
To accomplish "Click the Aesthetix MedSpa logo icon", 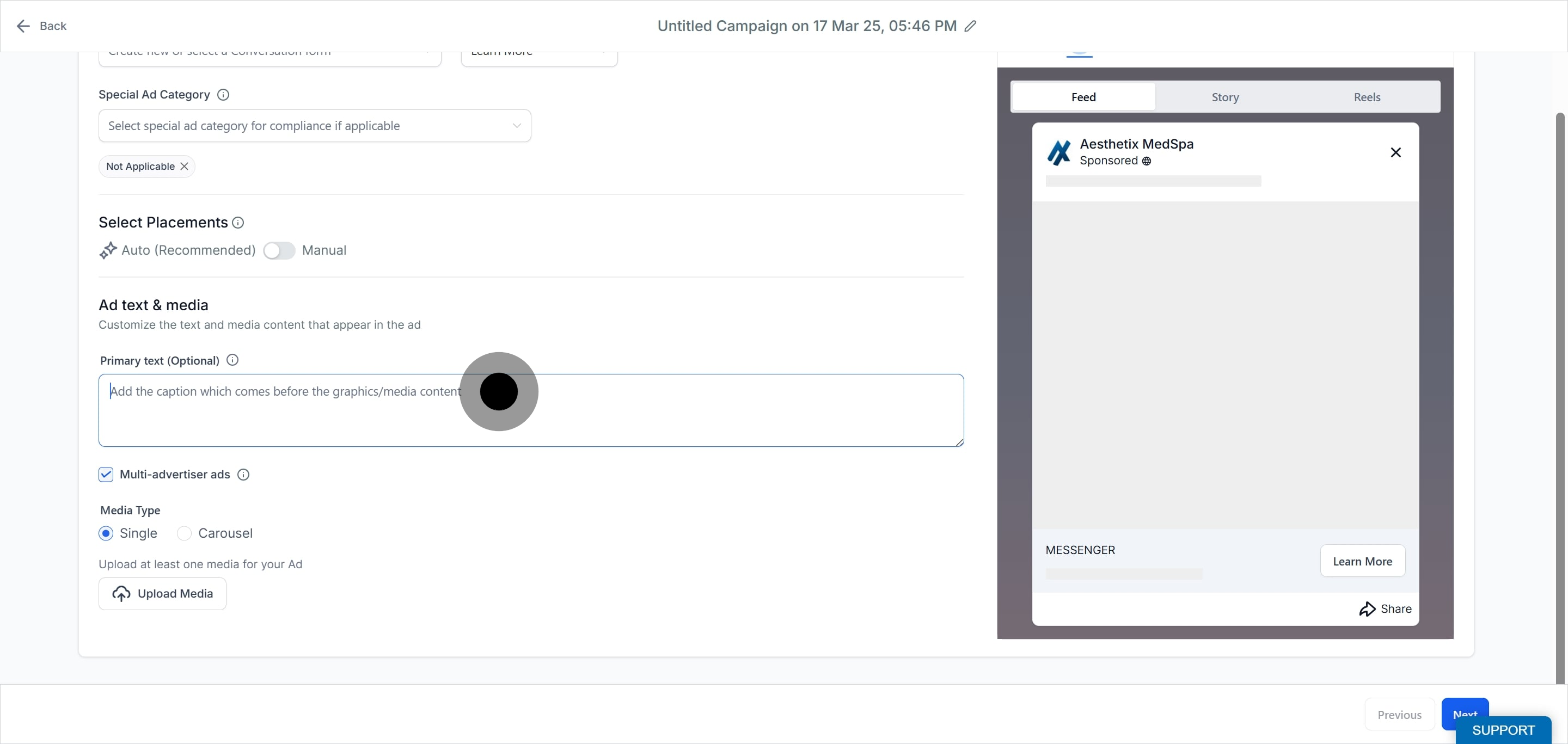I will pos(1059,153).
